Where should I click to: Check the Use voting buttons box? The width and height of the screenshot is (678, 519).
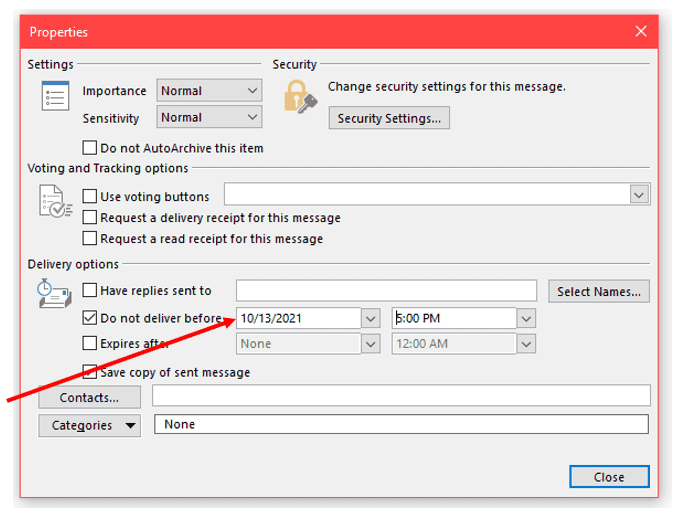90,197
